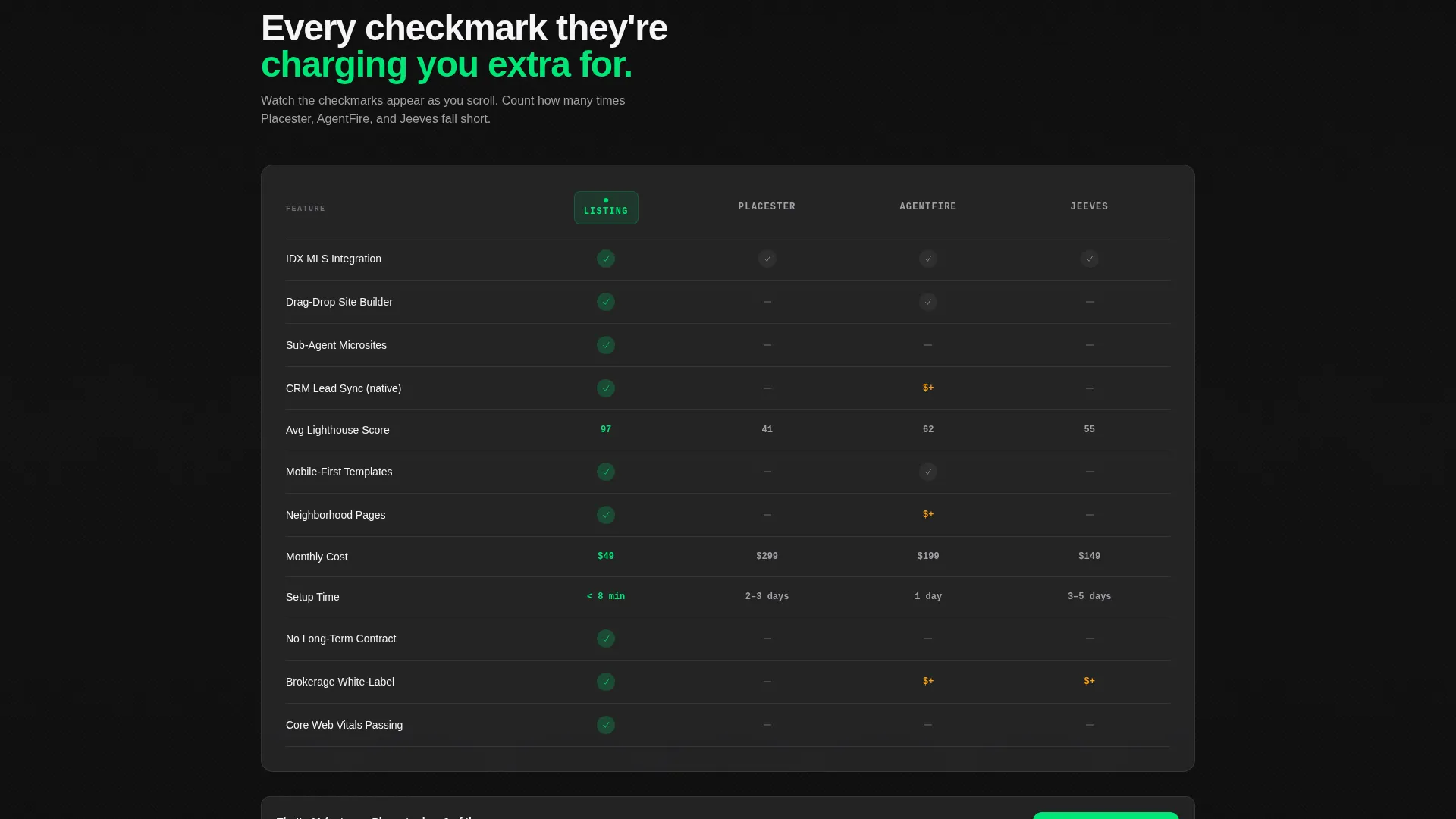Click the Placester column header
Screen dimensions: 1456x819
tap(767, 206)
